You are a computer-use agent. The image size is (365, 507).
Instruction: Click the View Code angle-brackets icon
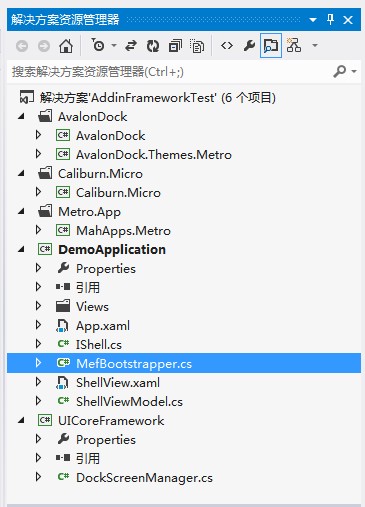(227, 45)
